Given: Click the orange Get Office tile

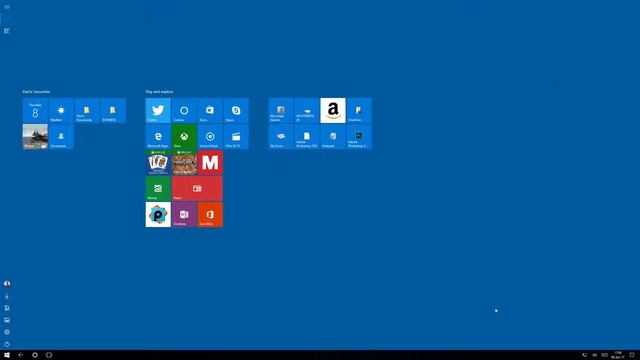Looking at the screenshot, I should (210, 215).
